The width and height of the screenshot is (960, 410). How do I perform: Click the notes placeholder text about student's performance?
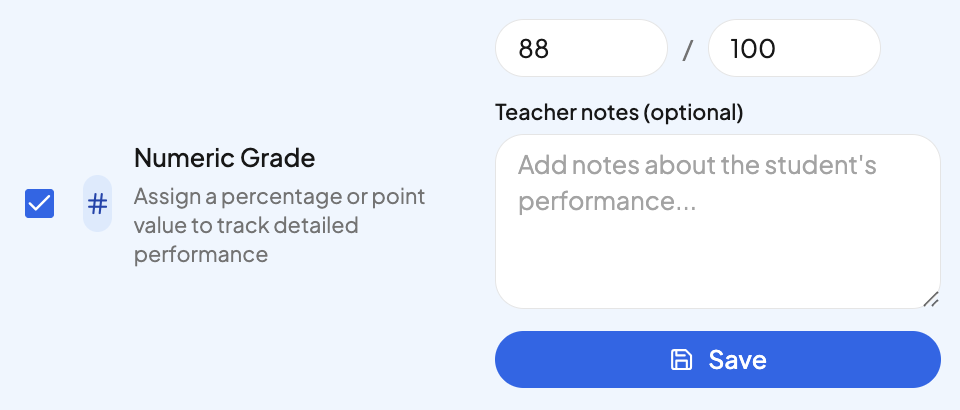[x=697, y=183]
